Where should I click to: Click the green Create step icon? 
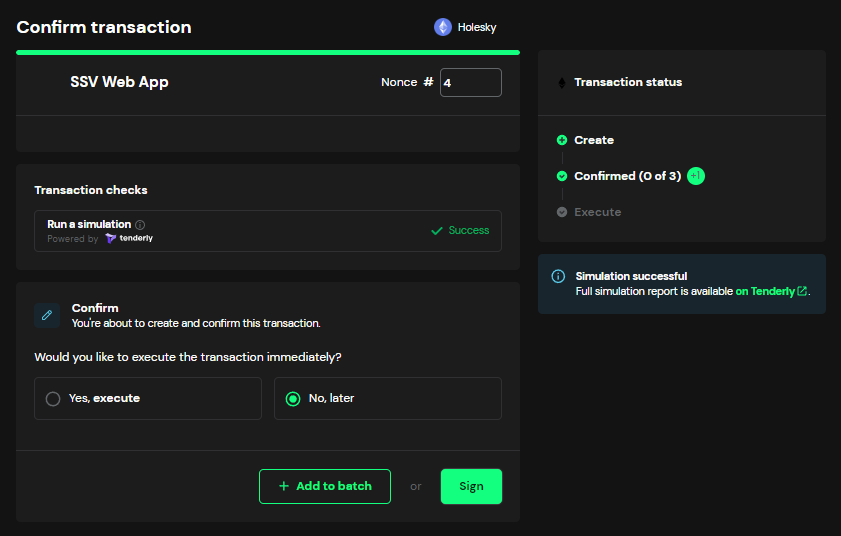[562, 140]
